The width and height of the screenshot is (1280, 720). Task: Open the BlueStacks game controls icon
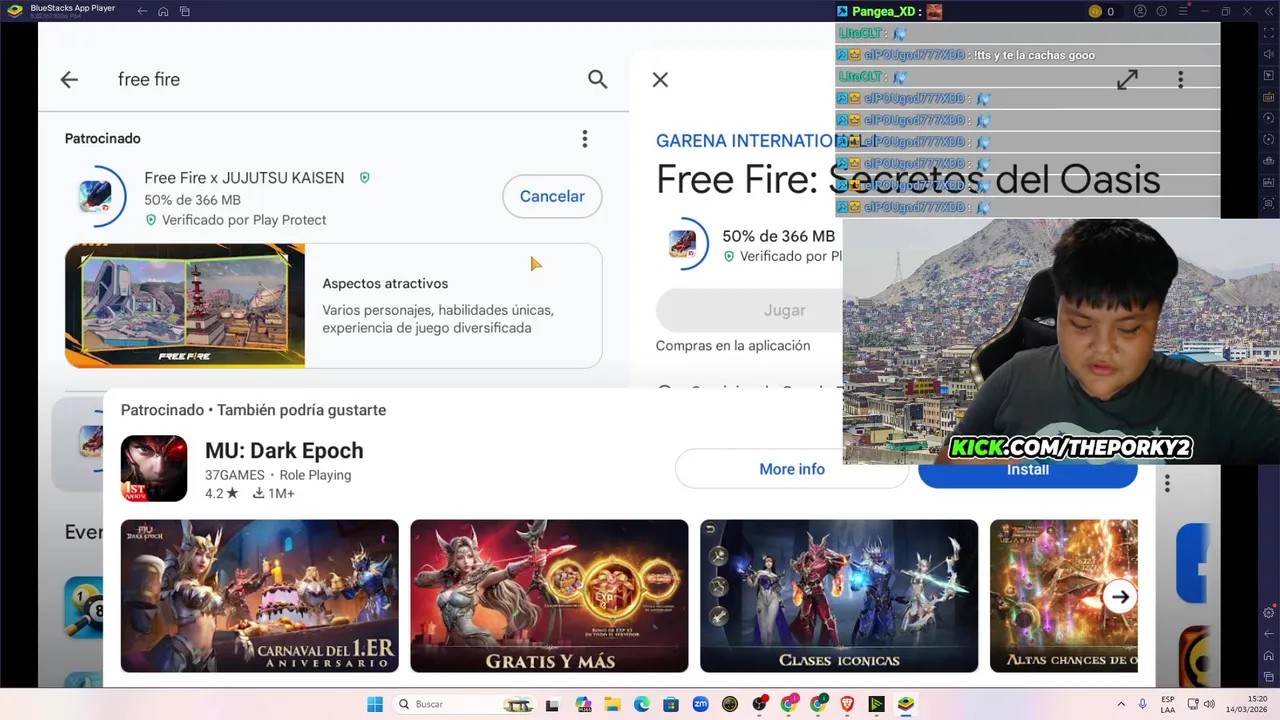(1269, 97)
